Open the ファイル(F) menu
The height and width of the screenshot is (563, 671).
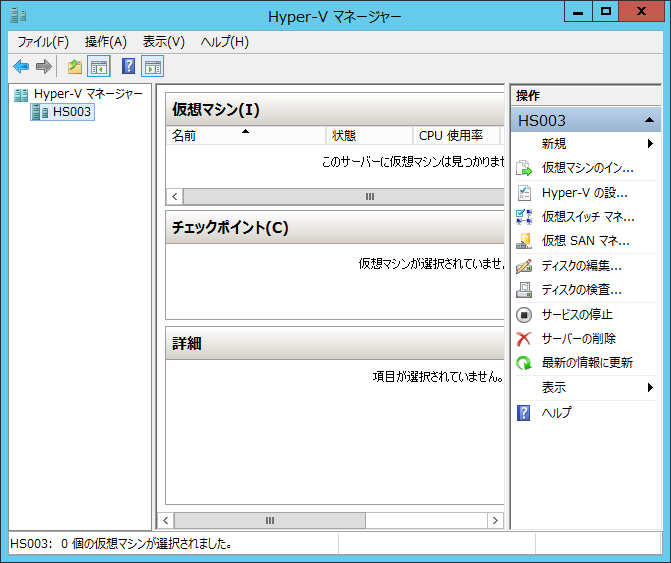43,42
